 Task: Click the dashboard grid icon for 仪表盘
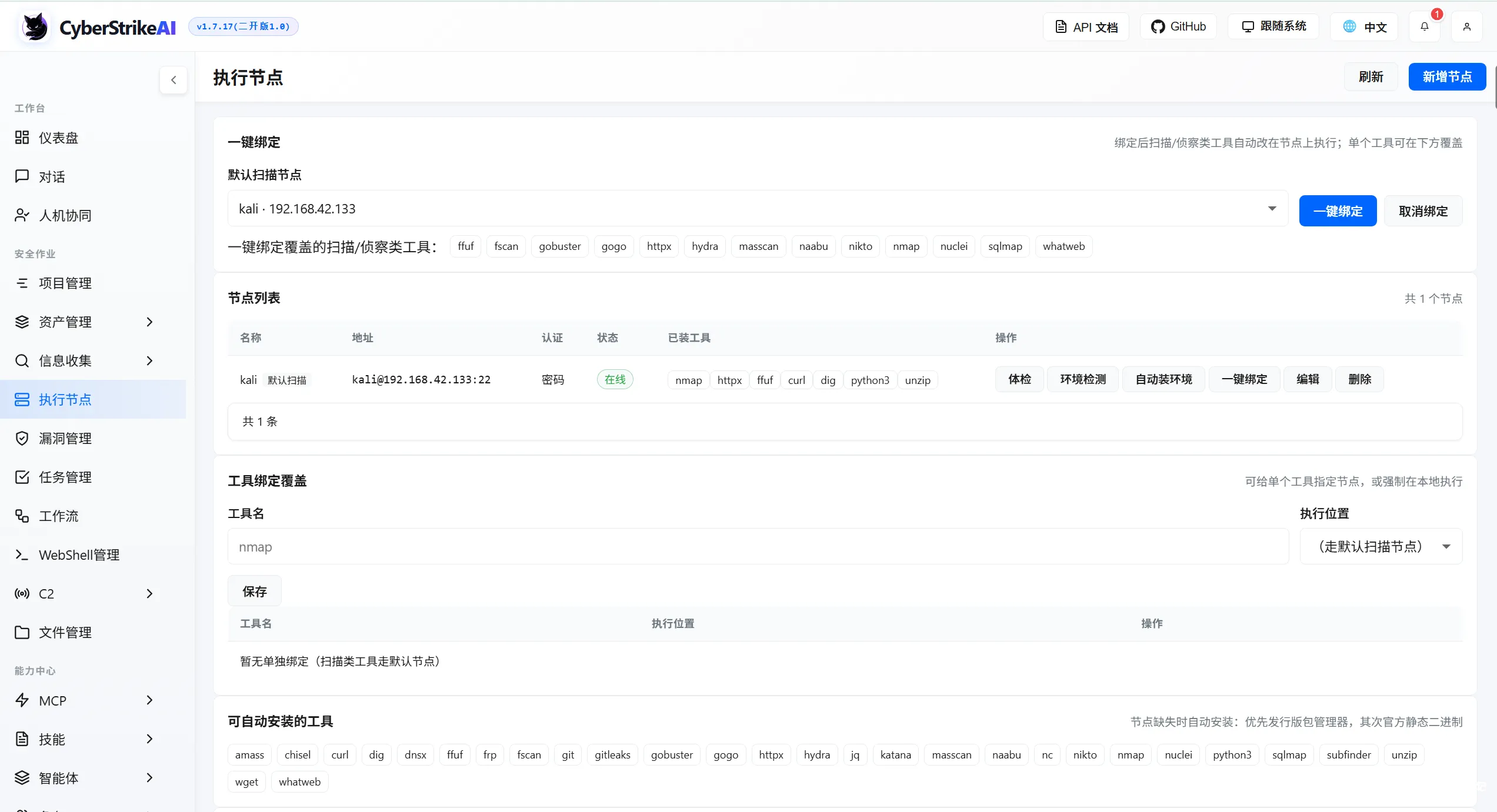[x=22, y=138]
